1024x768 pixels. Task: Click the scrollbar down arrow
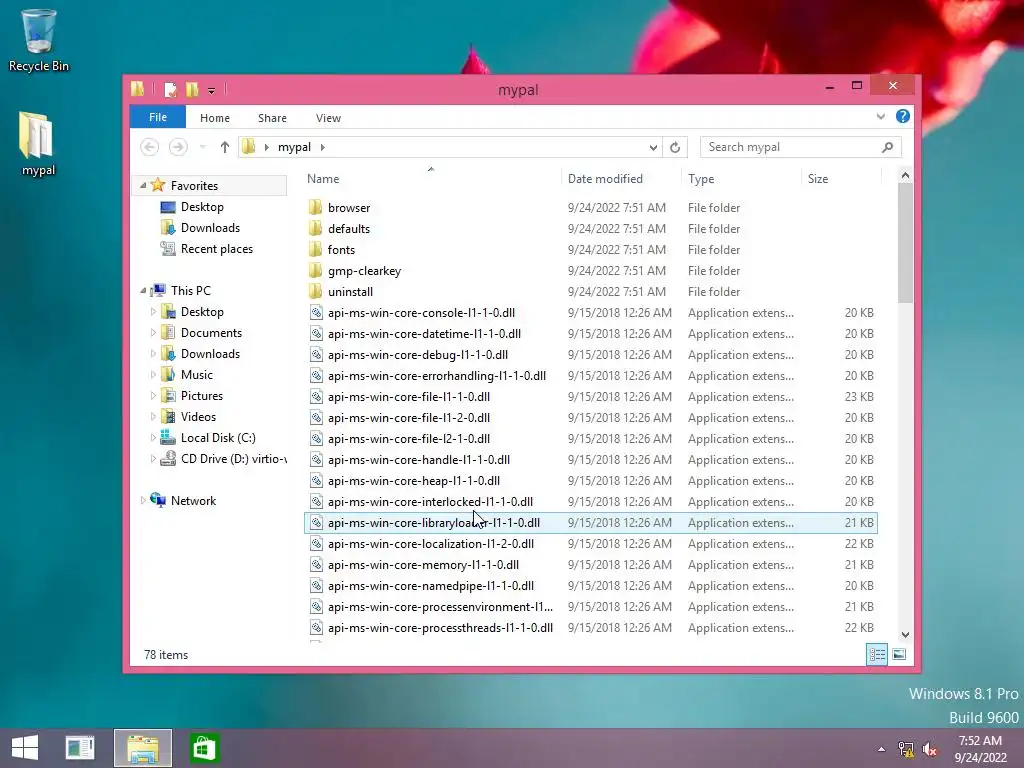coord(905,635)
